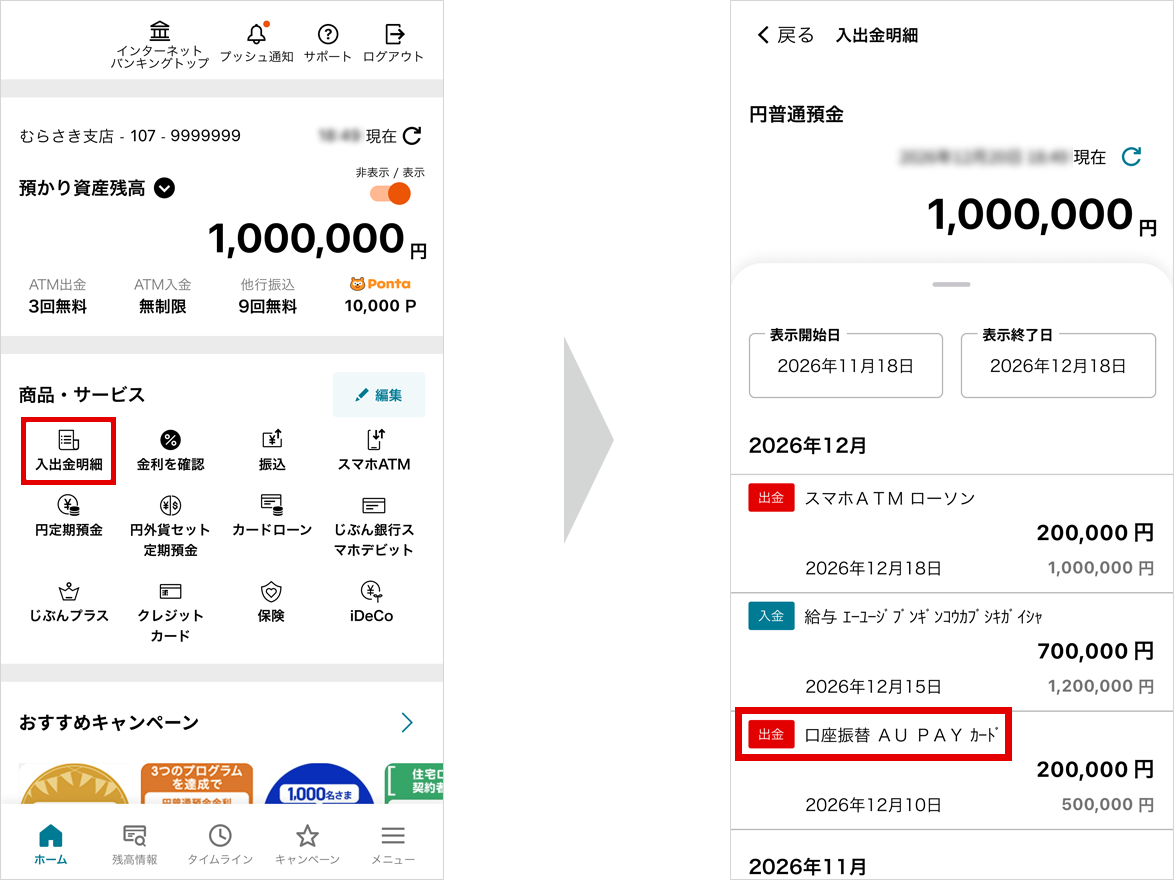
Task: Select ATM入金 無制限 info
Action: tap(162, 296)
